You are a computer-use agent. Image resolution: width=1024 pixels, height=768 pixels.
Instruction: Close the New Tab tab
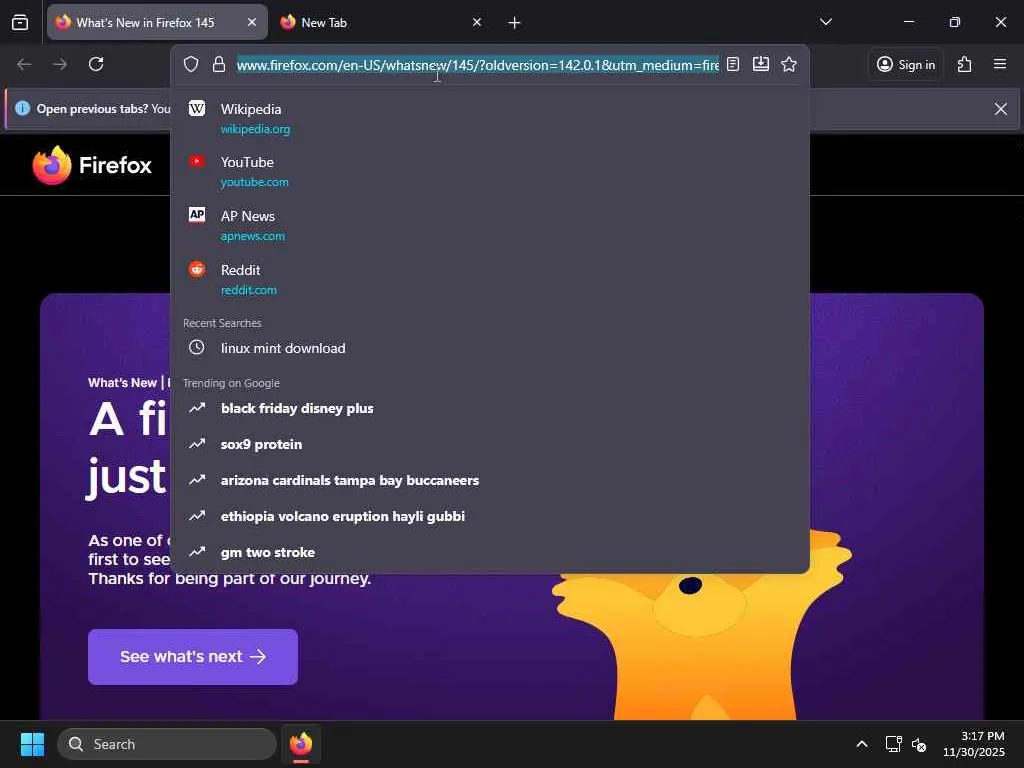[477, 23]
